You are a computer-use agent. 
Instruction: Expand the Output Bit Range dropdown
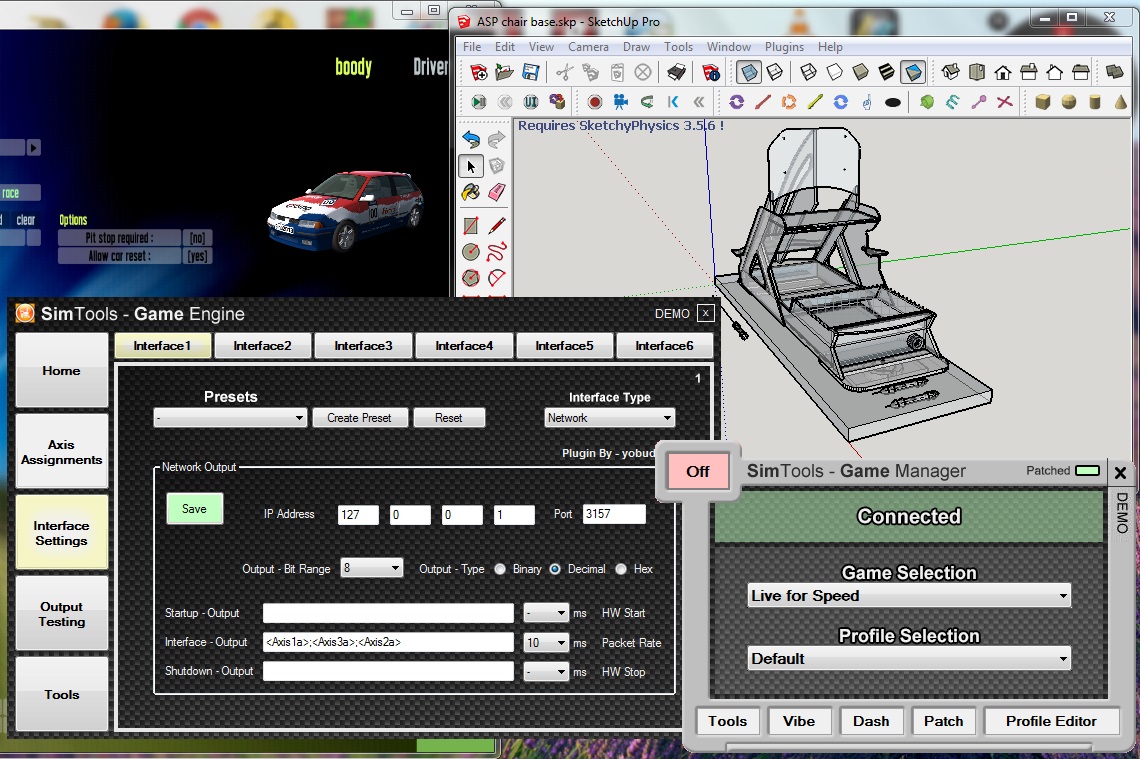372,568
